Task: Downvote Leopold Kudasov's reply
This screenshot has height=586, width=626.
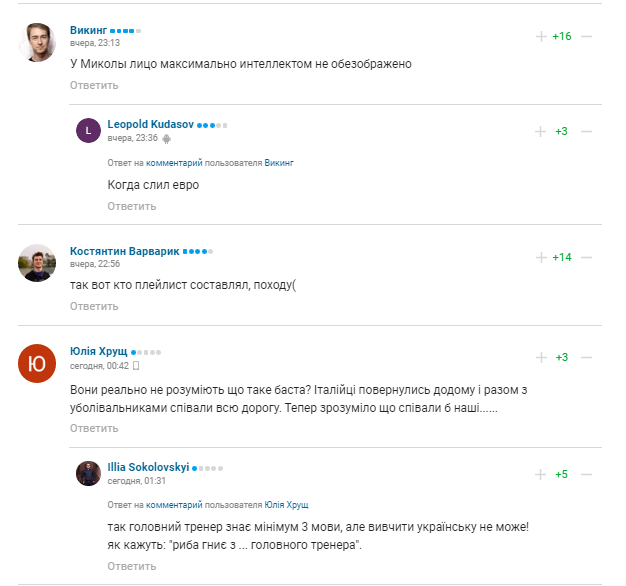Action: (587, 131)
